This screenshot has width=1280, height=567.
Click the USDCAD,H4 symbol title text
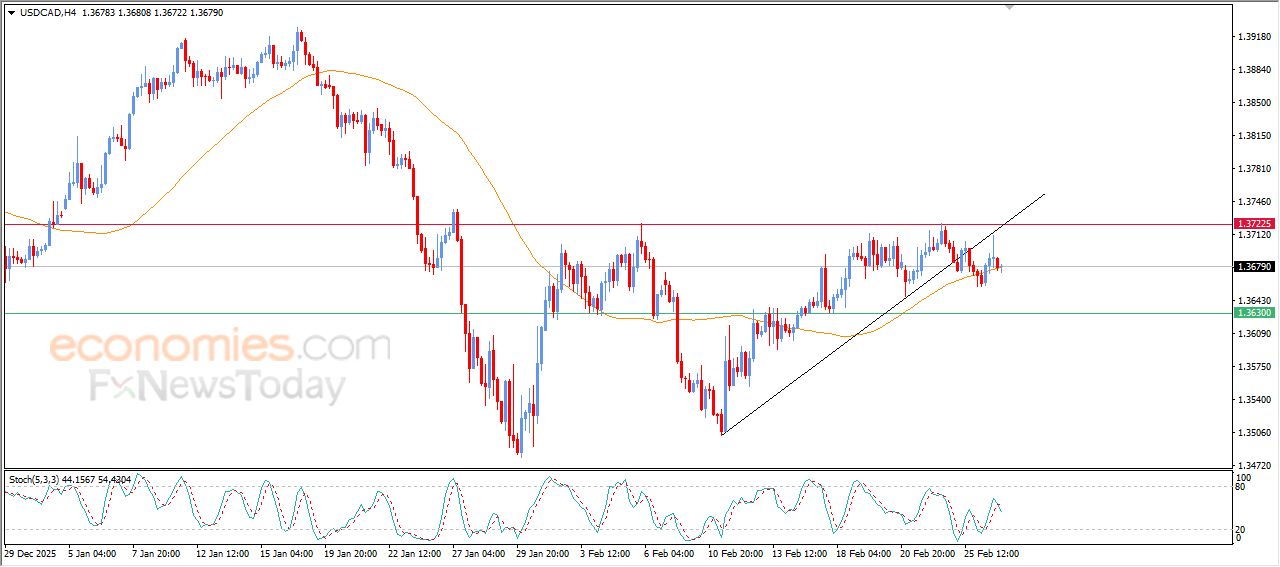[48, 13]
